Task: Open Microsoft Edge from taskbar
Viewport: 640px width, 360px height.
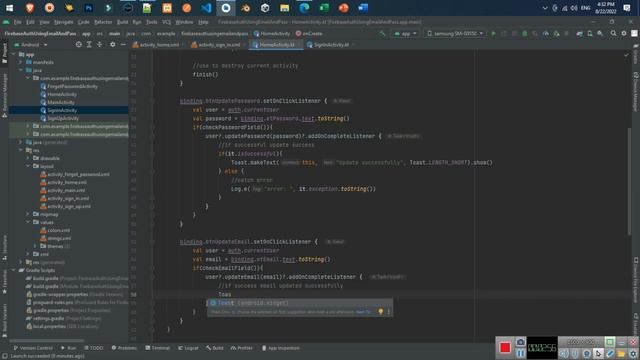Action: [304, 8]
